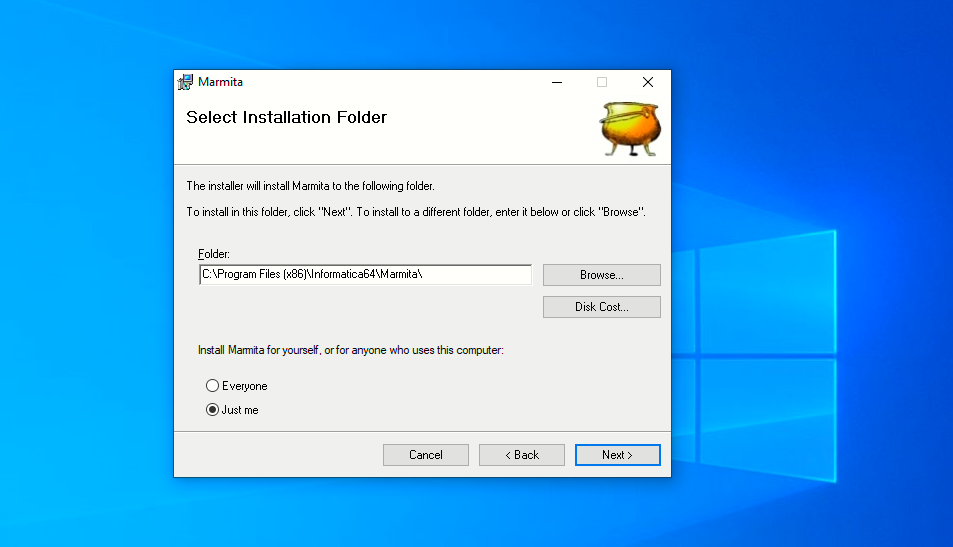Open the Disk Cost... dialog
The image size is (953, 547).
tap(602, 307)
